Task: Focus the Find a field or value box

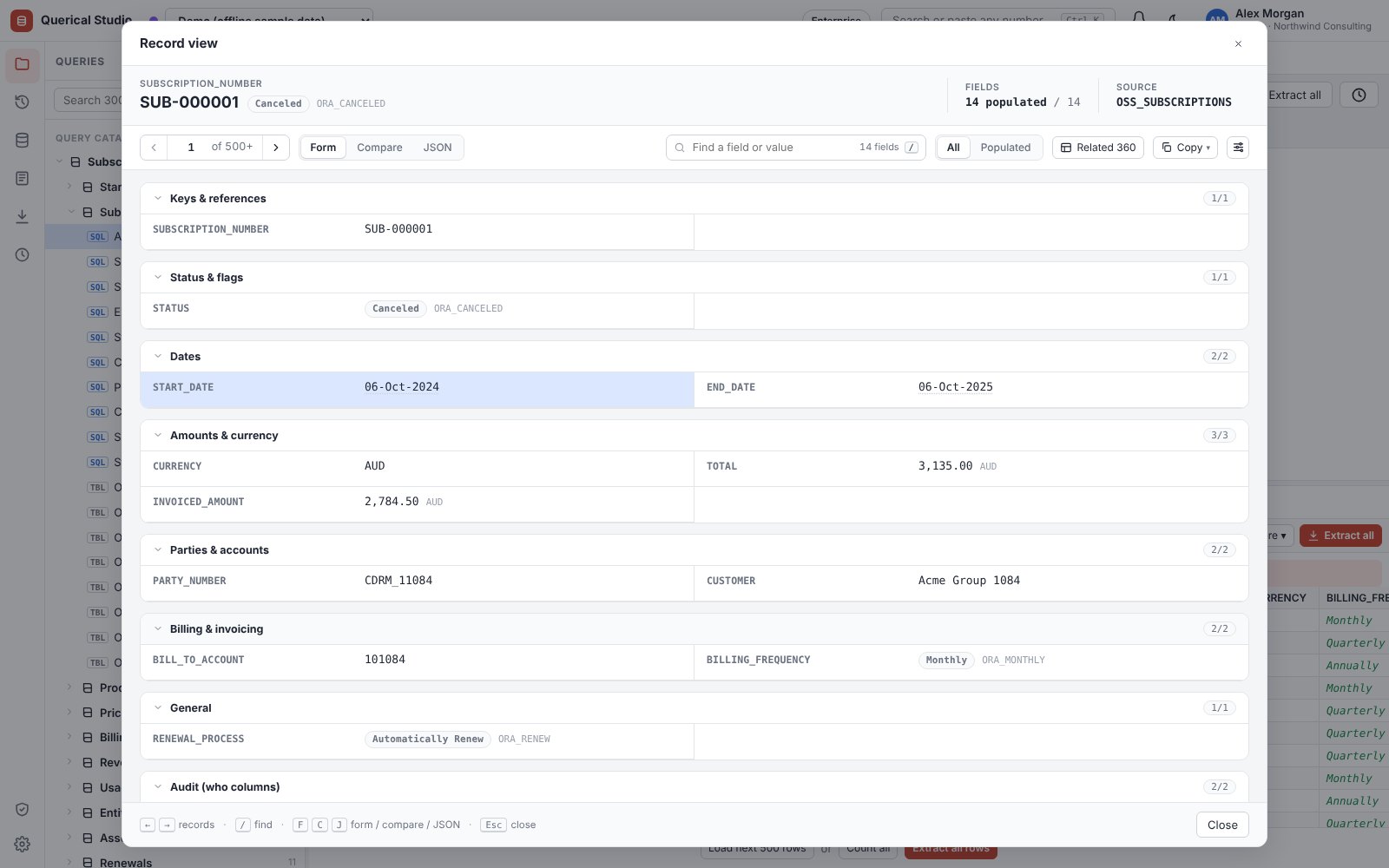Action: (795, 148)
